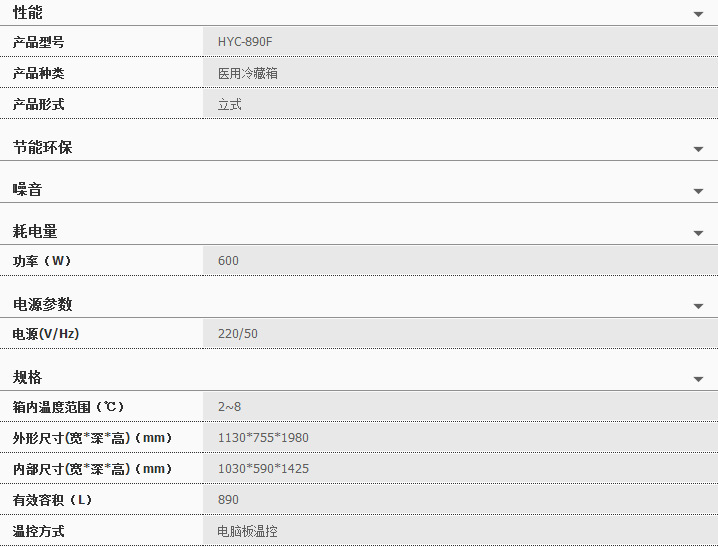Click the 电脑板温控 control method value
The height and width of the screenshot is (547, 718).
(248, 531)
